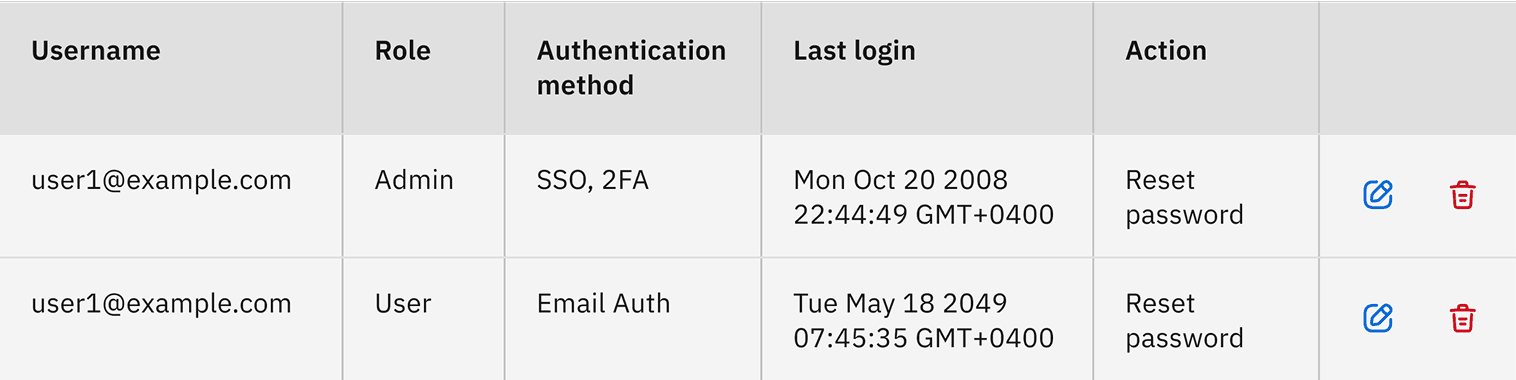Sort by the Role column header
This screenshot has height=380, width=1516.
pos(403,51)
